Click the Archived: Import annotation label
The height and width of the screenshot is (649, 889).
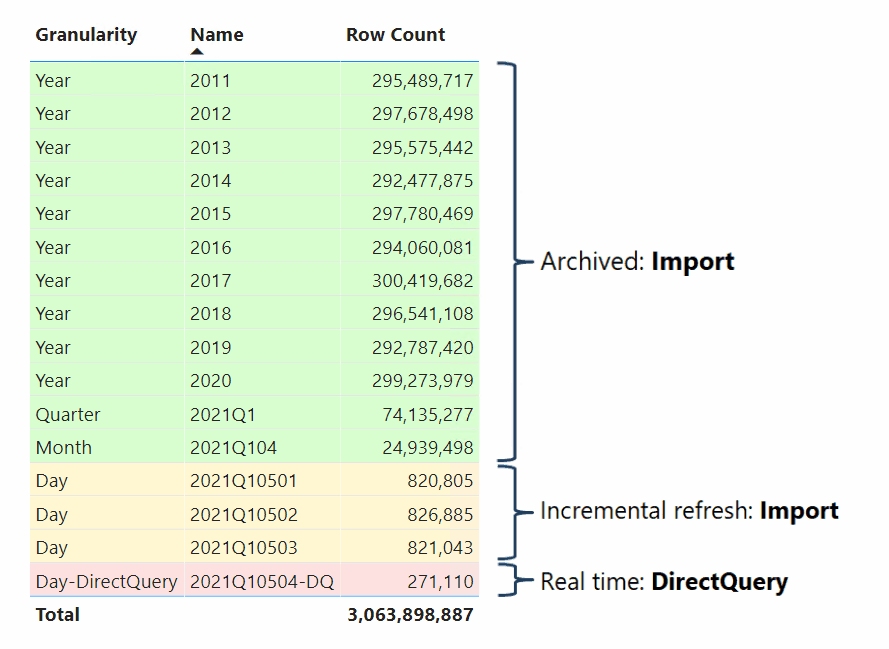637,261
